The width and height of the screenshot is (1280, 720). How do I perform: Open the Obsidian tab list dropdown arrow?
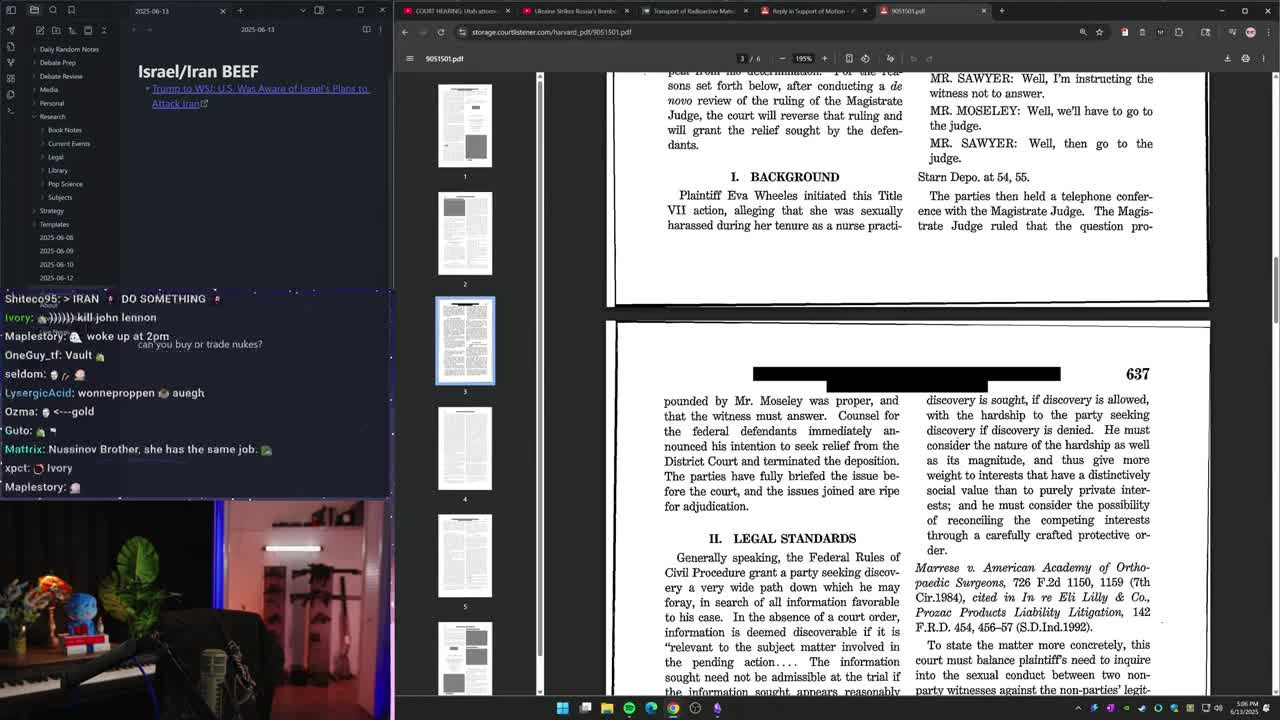[x=303, y=10]
